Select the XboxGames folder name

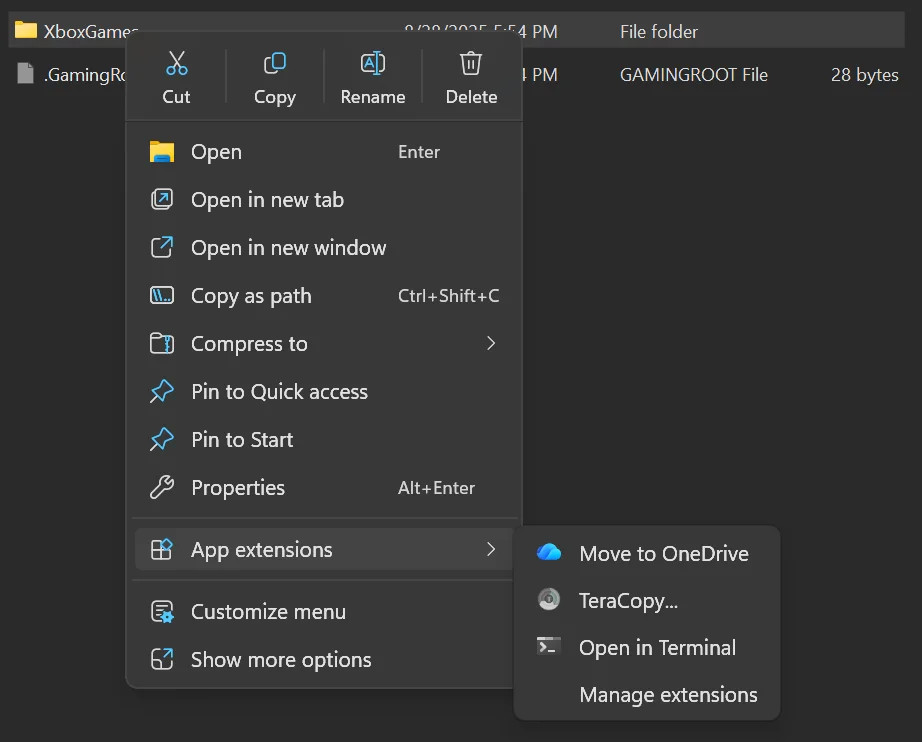(91, 31)
